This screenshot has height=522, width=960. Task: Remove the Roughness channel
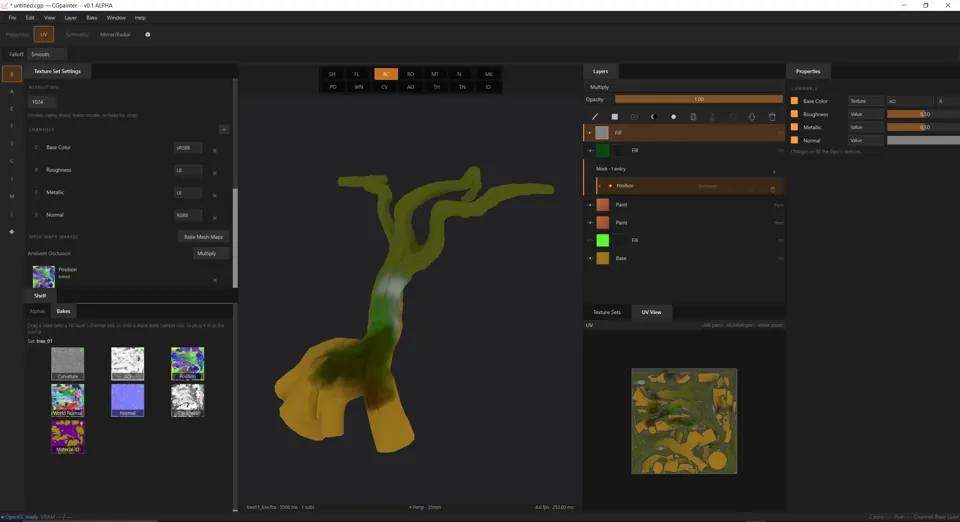coord(215,173)
